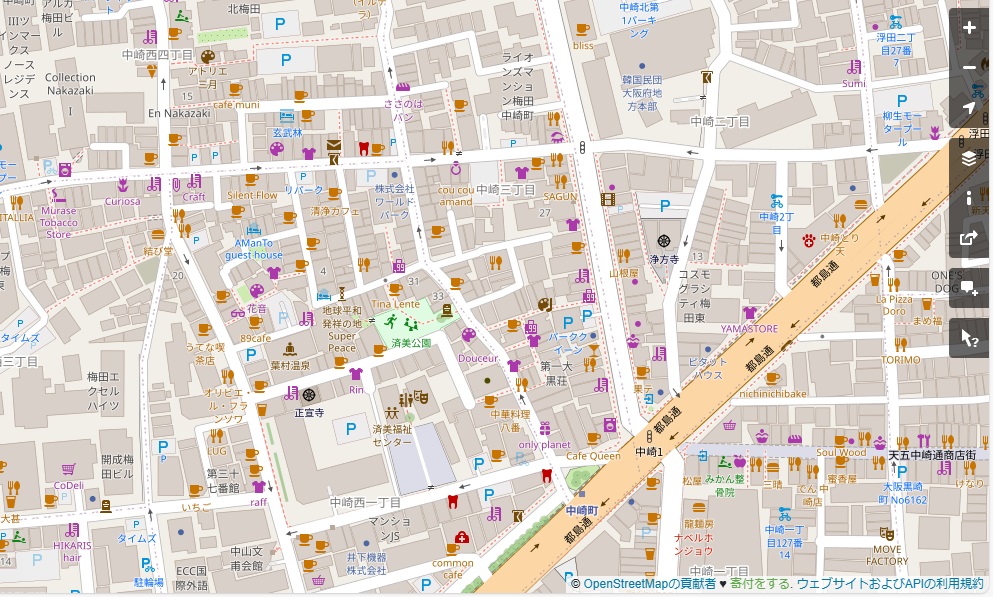Click the 寄付をする donation link
993x597 pixels.
coord(761,584)
